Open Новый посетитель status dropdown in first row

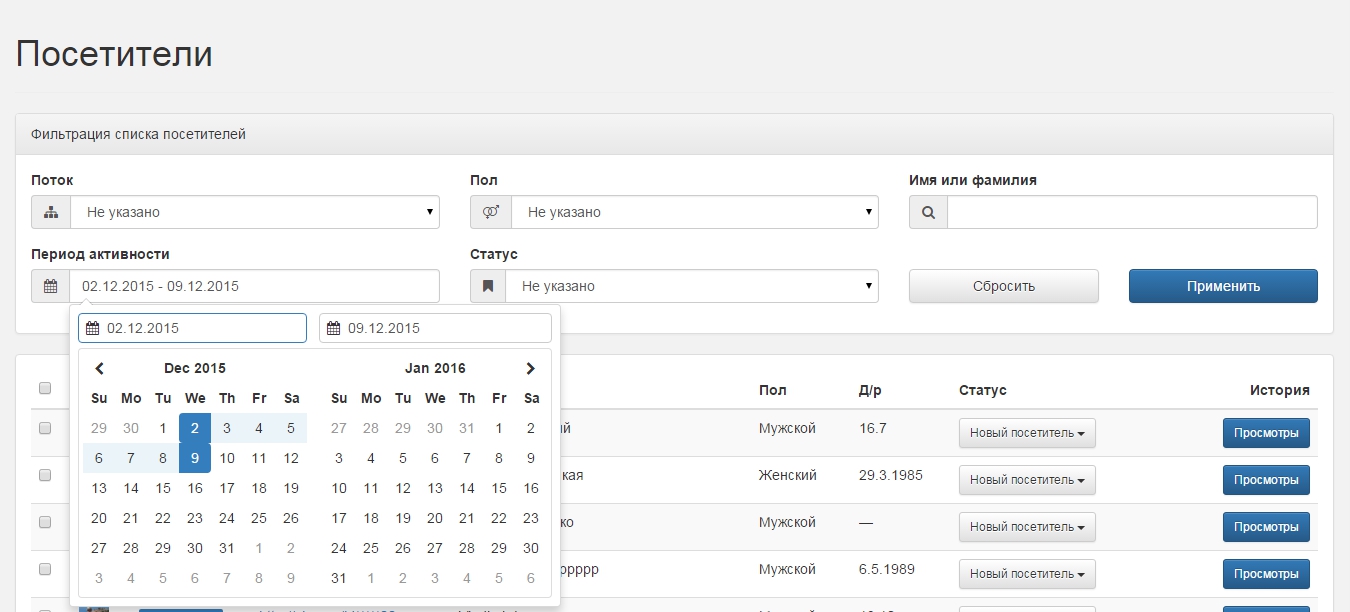point(1027,433)
